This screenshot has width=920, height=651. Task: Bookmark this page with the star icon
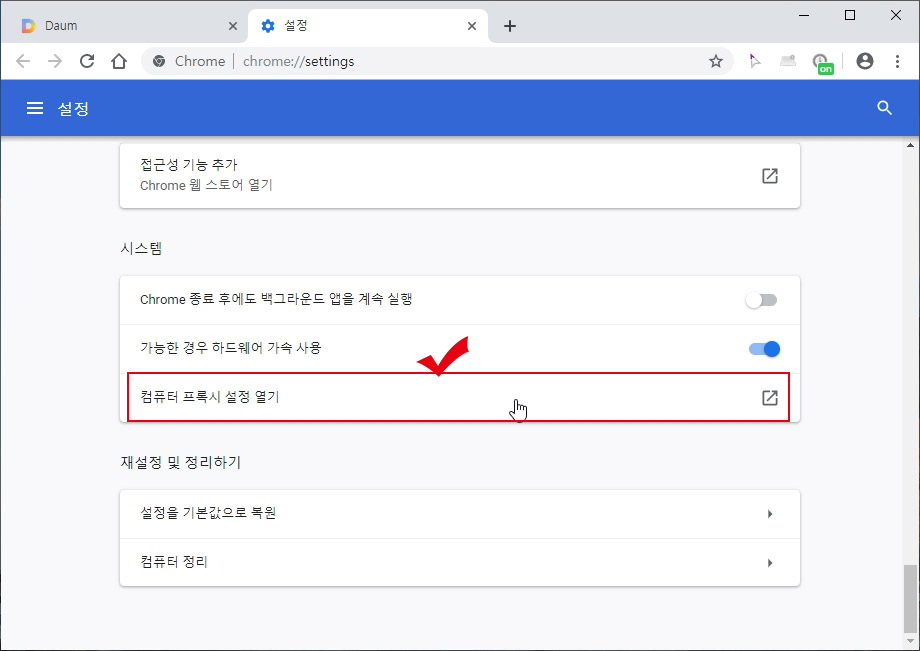click(715, 61)
